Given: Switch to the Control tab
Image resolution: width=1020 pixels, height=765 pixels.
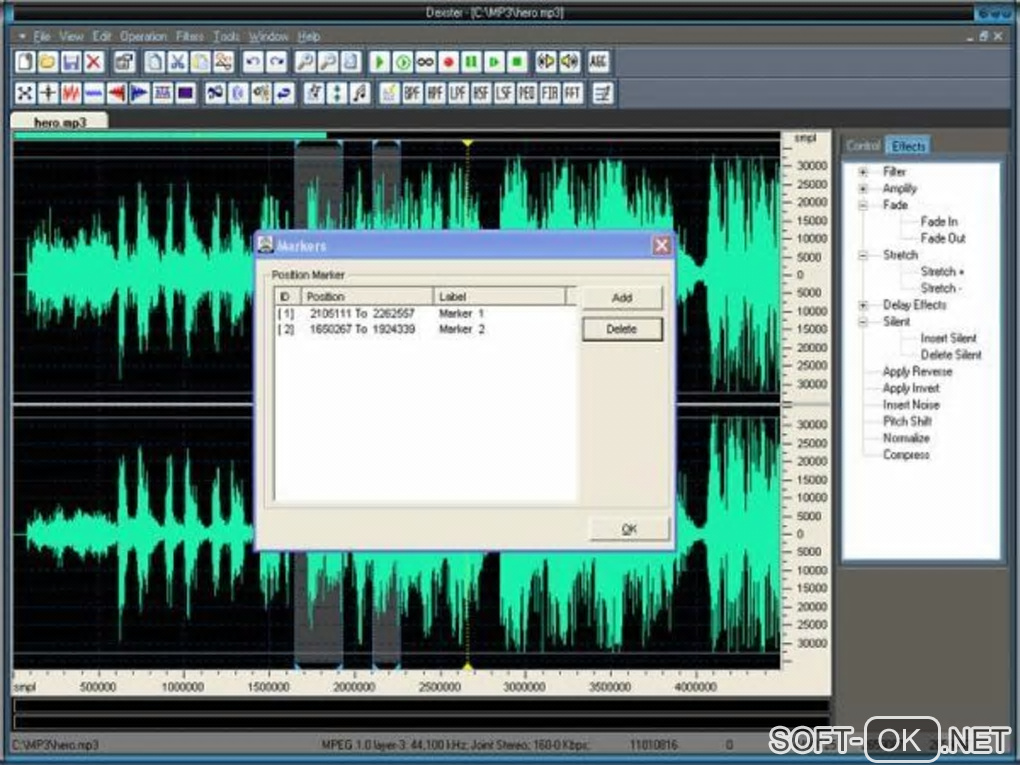Looking at the screenshot, I should click(863, 146).
